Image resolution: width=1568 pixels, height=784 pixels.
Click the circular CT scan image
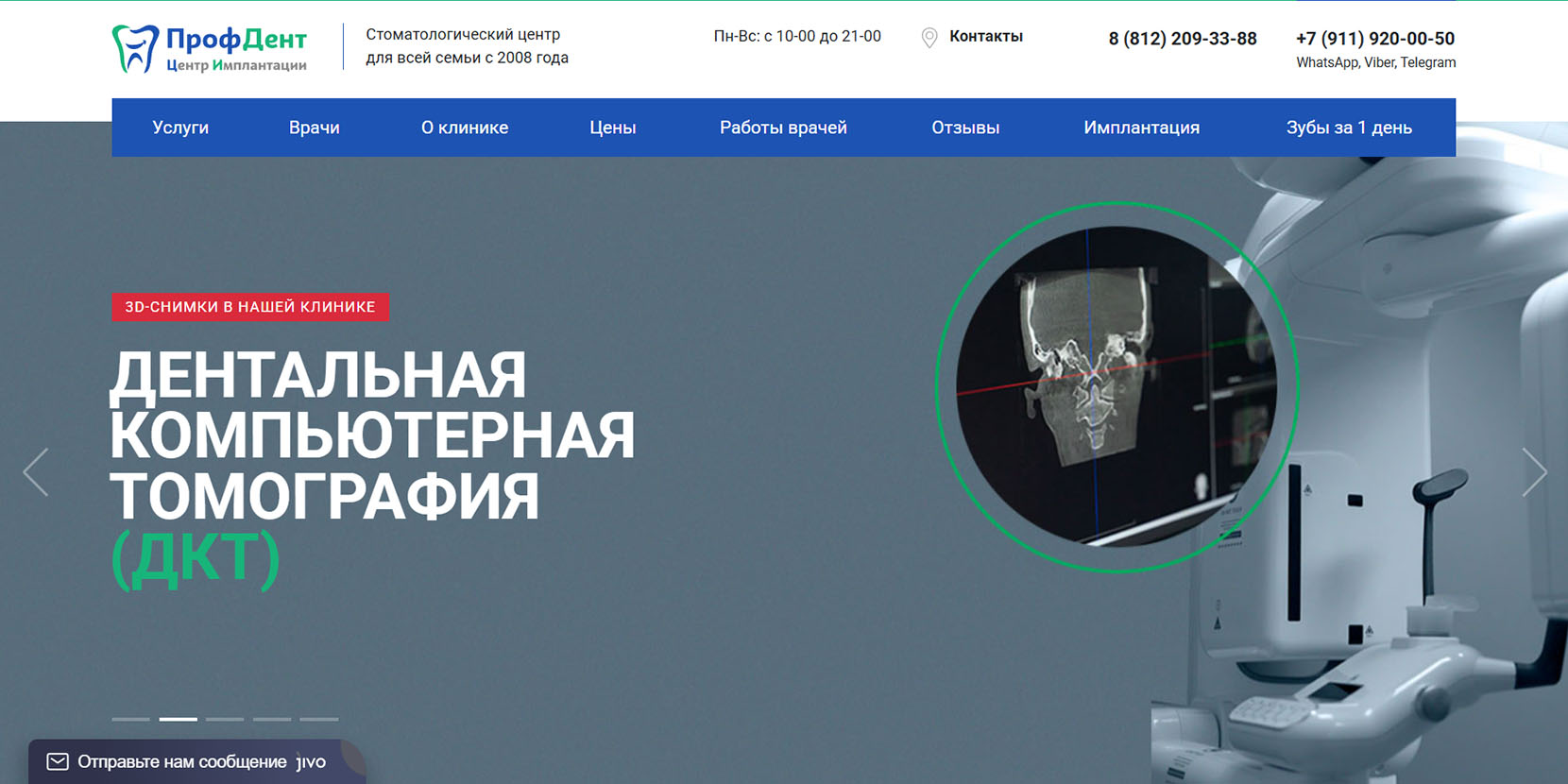coord(1116,387)
